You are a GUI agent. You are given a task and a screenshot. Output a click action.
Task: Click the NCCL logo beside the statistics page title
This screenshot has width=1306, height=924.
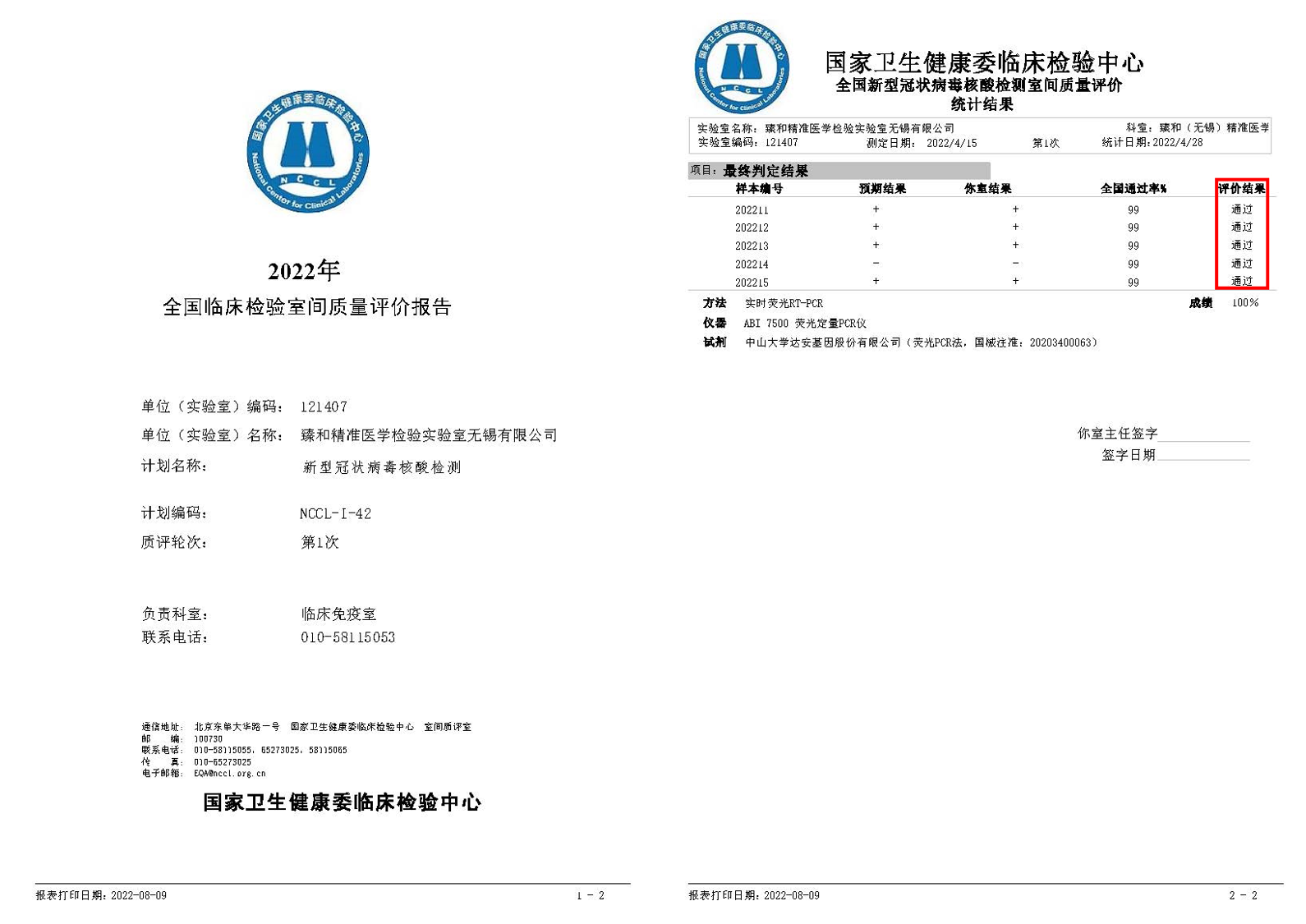click(742, 67)
